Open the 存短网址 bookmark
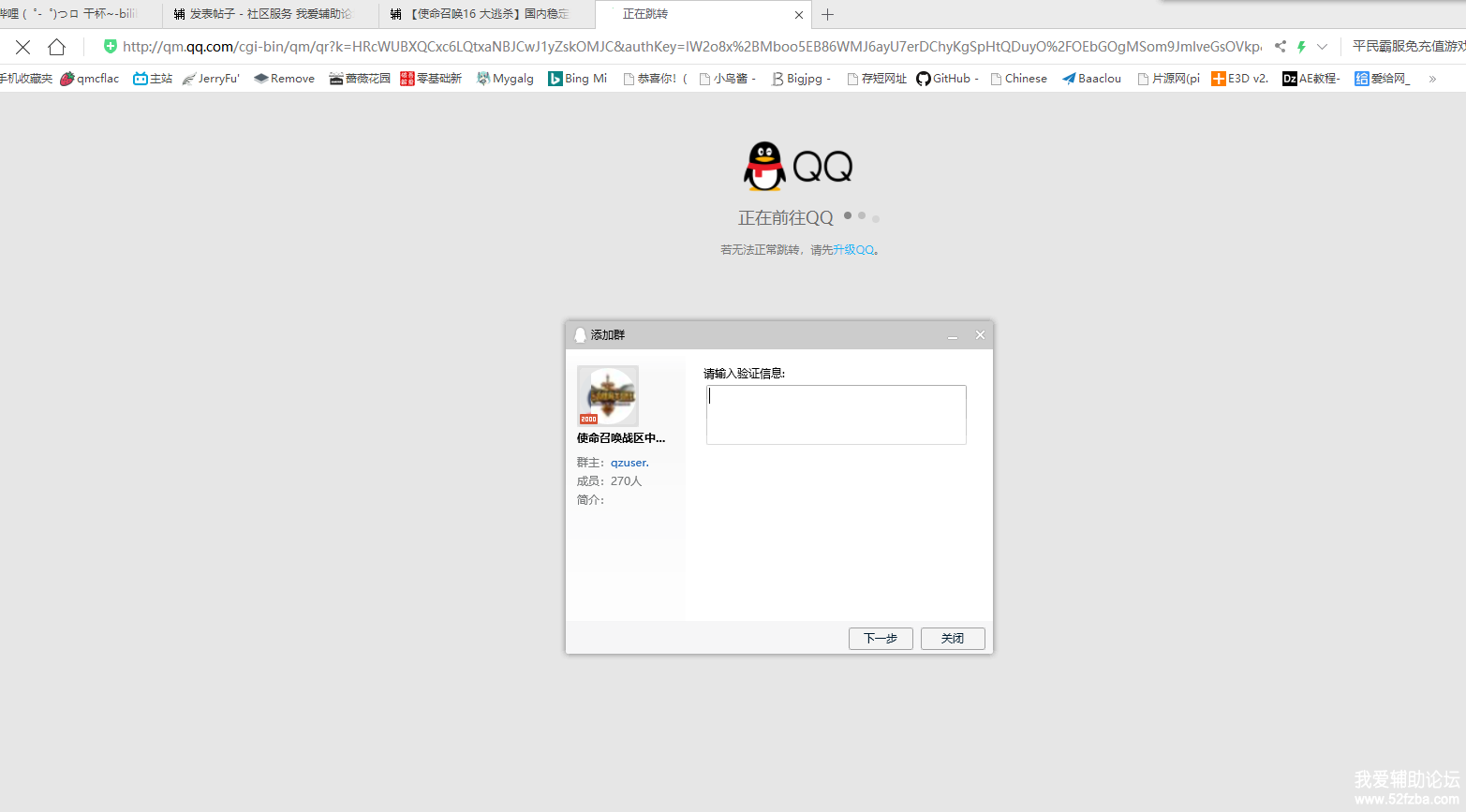 click(877, 79)
